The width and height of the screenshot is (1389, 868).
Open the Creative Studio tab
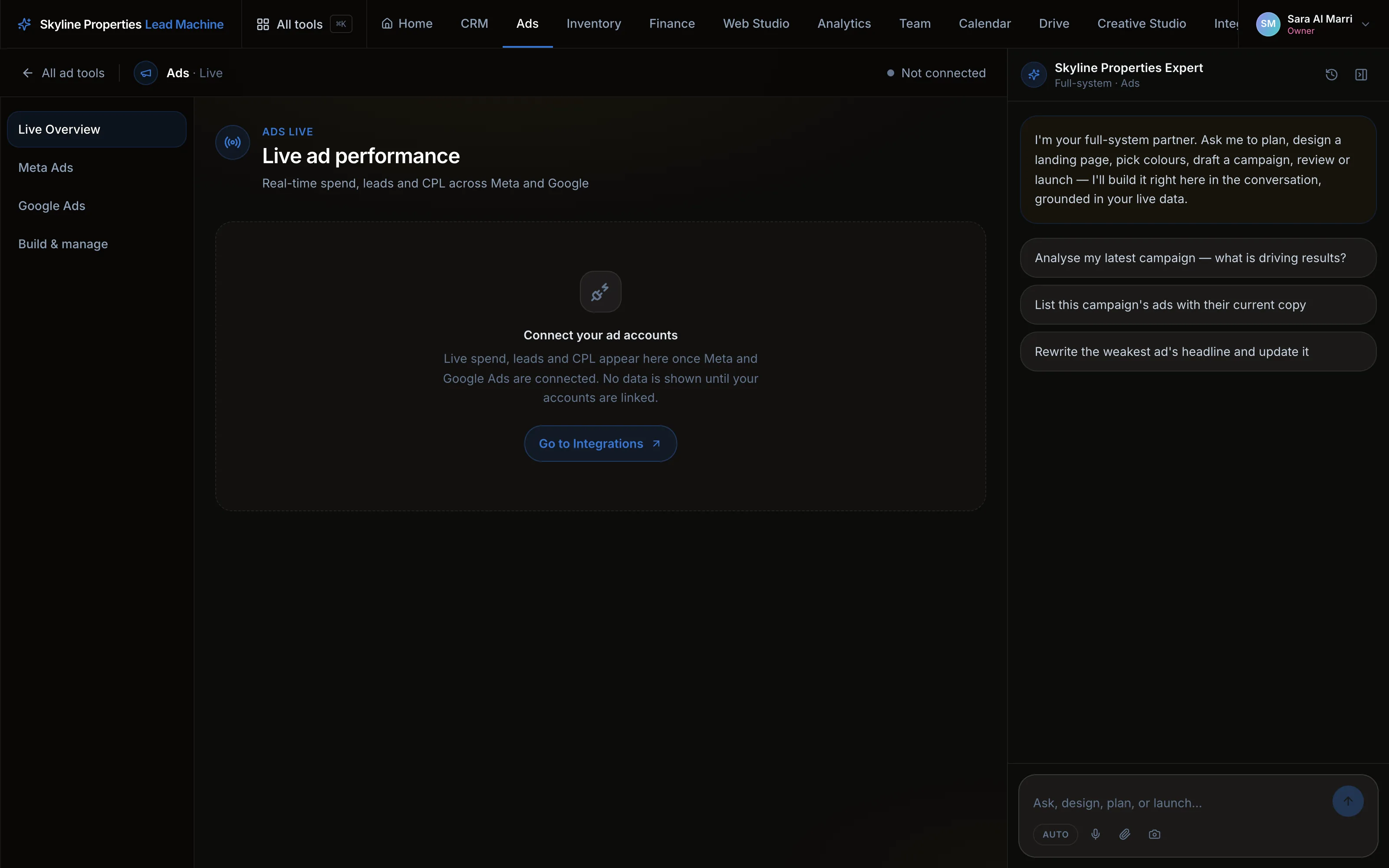tap(1142, 23)
